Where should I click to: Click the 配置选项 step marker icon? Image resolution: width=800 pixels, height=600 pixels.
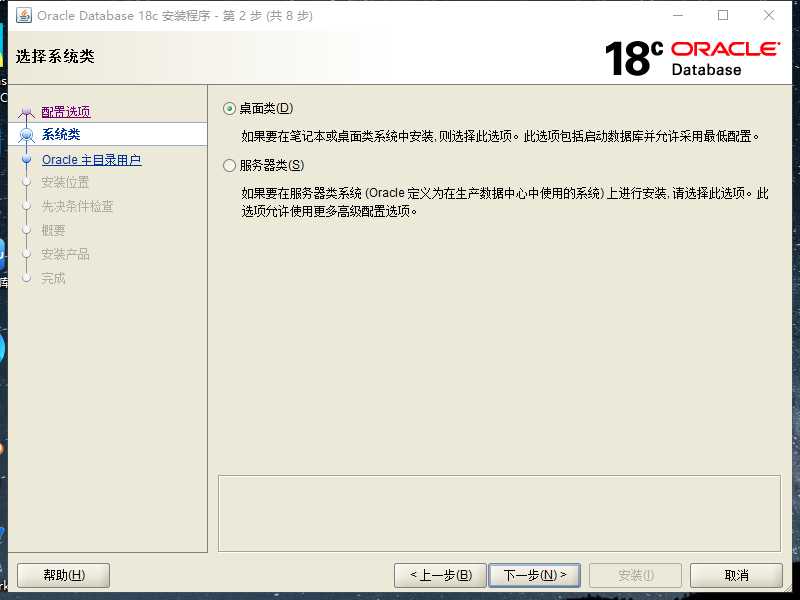26,112
